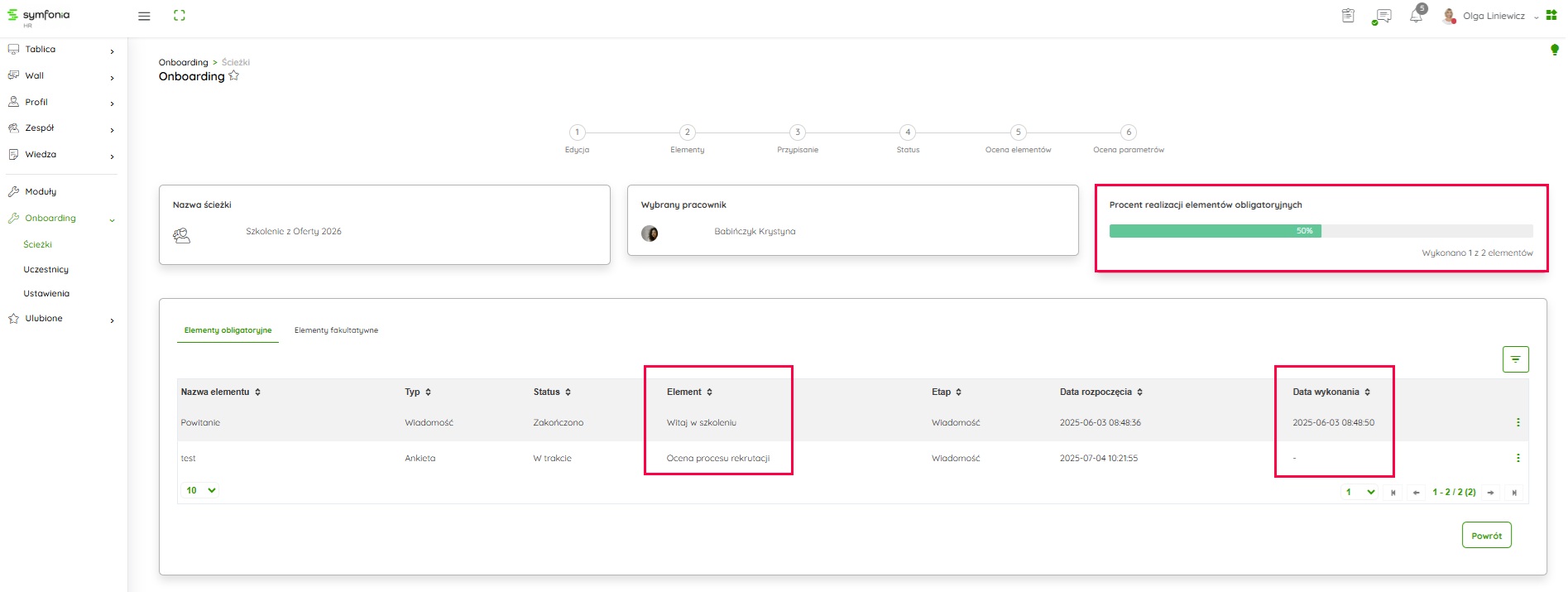The width and height of the screenshot is (1568, 592).
Task: Open the page number dropdown
Action: (x=1359, y=492)
